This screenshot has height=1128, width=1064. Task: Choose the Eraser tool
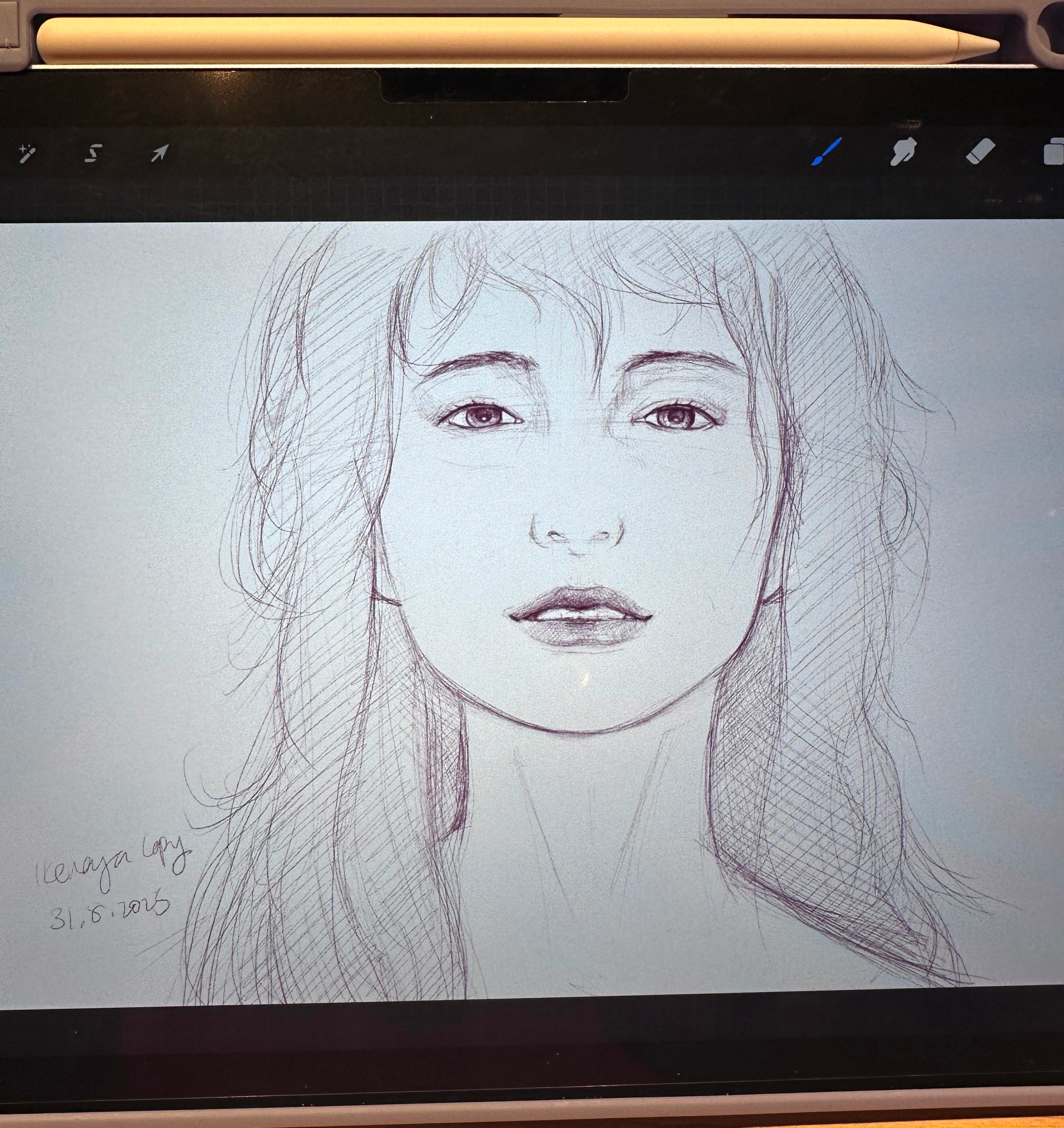tap(980, 152)
